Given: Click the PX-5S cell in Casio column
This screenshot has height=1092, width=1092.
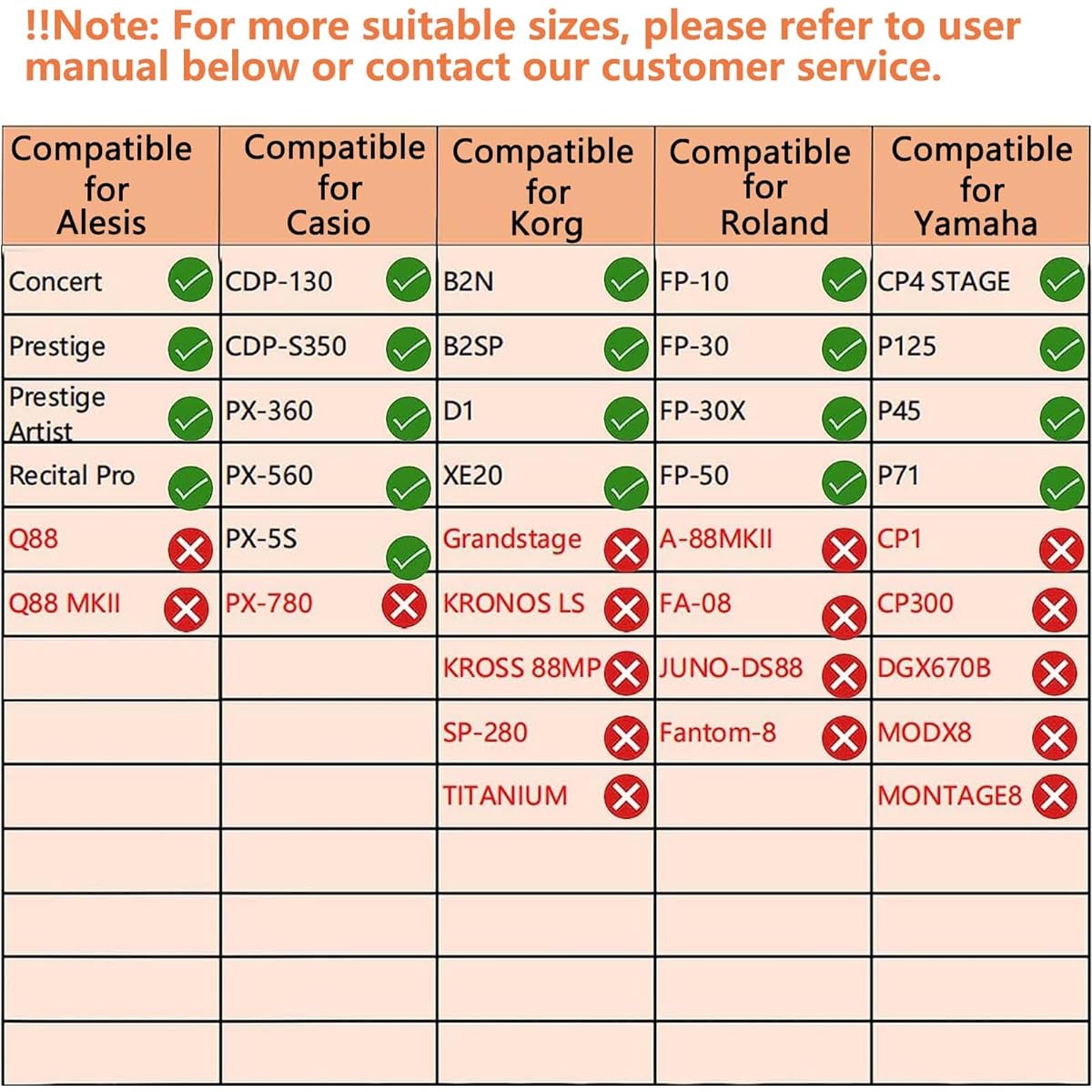Looking at the screenshot, I should click(328, 539).
